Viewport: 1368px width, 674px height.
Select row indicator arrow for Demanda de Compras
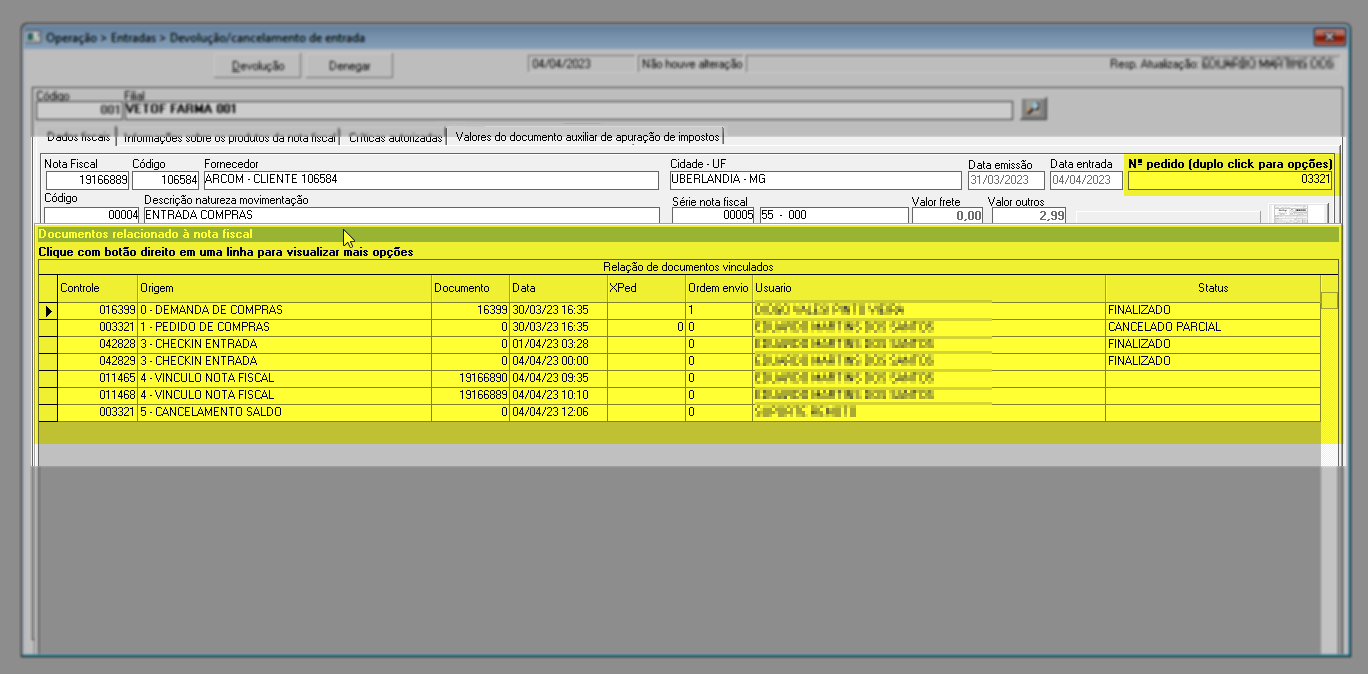coord(47,311)
